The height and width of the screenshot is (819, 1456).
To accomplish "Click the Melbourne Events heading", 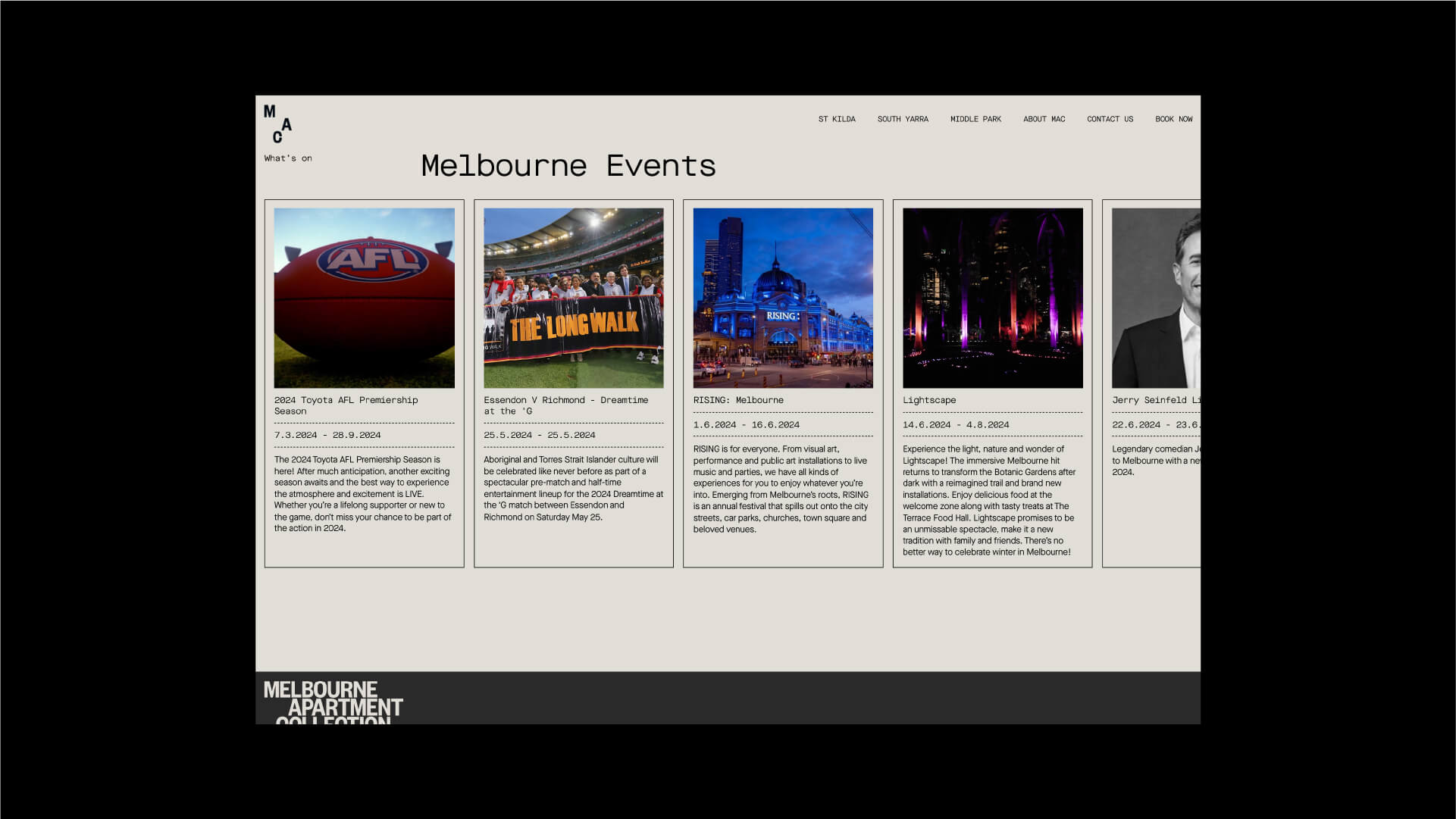I will (x=568, y=166).
